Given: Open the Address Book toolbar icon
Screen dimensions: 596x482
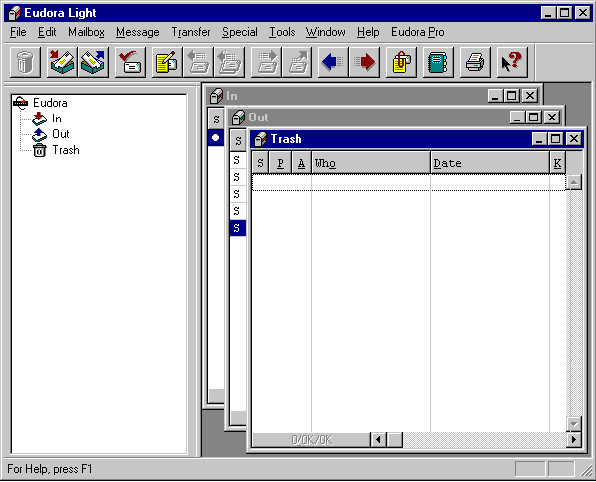Looking at the screenshot, I should [438, 62].
